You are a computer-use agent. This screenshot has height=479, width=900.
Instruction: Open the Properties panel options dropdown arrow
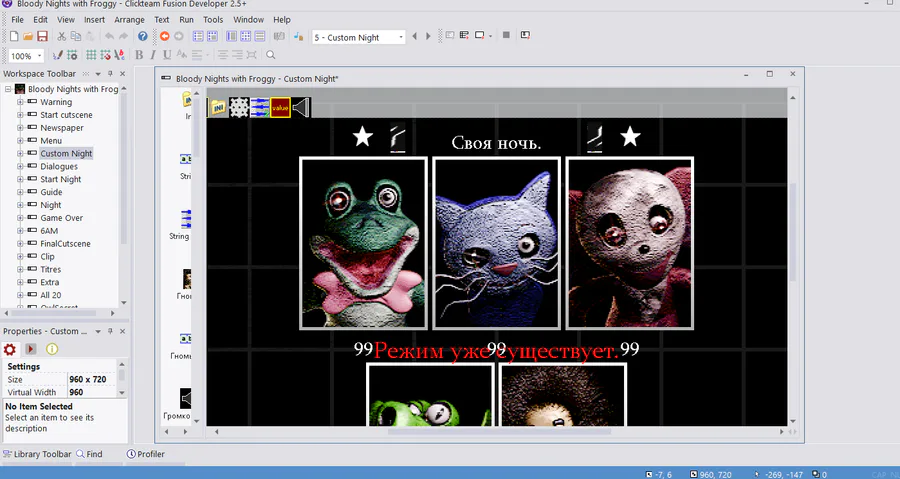[98, 331]
